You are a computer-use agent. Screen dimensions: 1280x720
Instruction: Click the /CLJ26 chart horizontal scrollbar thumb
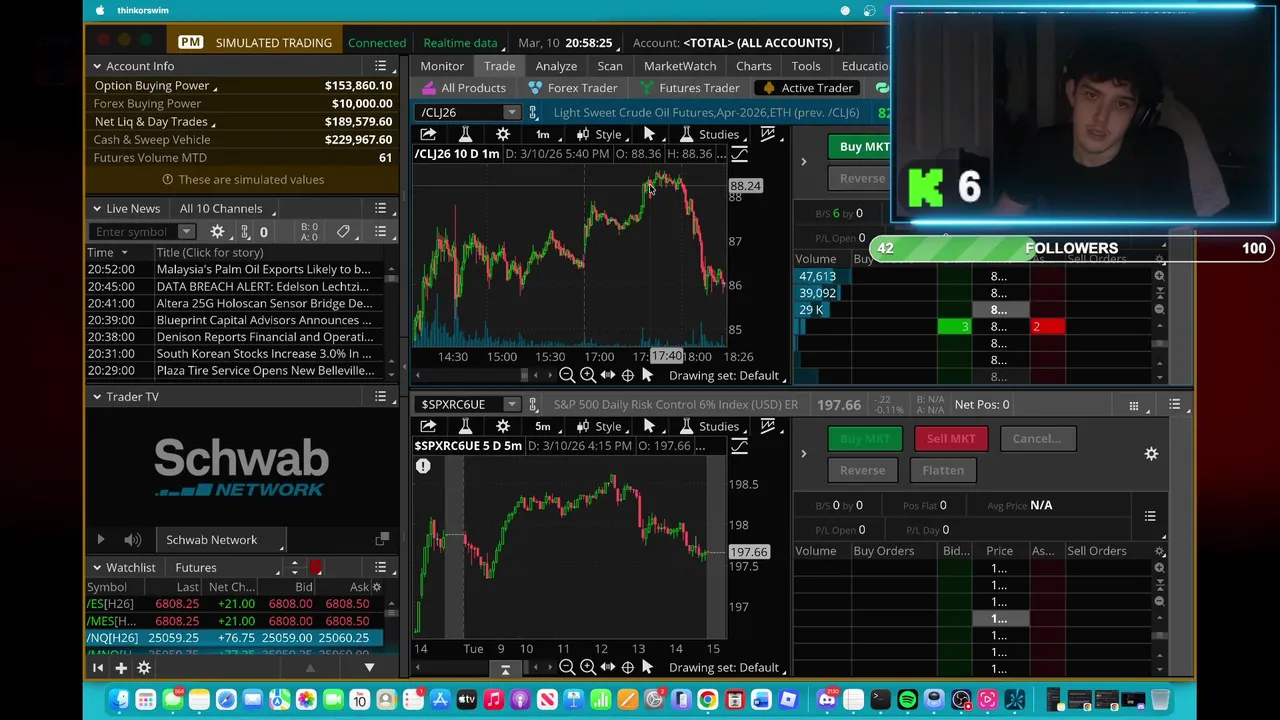tap(524, 375)
